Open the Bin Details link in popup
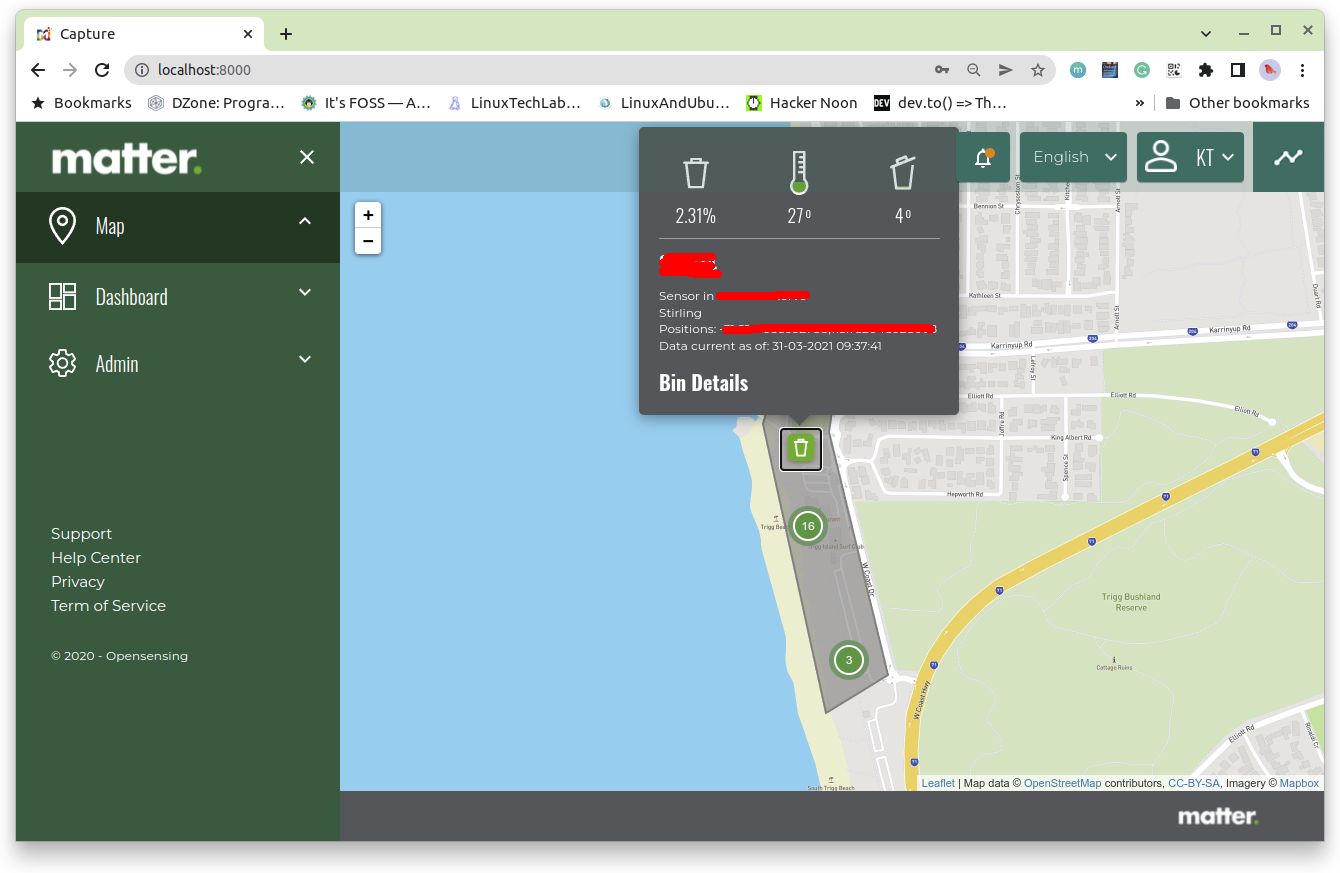This screenshot has height=873, width=1340. point(703,383)
